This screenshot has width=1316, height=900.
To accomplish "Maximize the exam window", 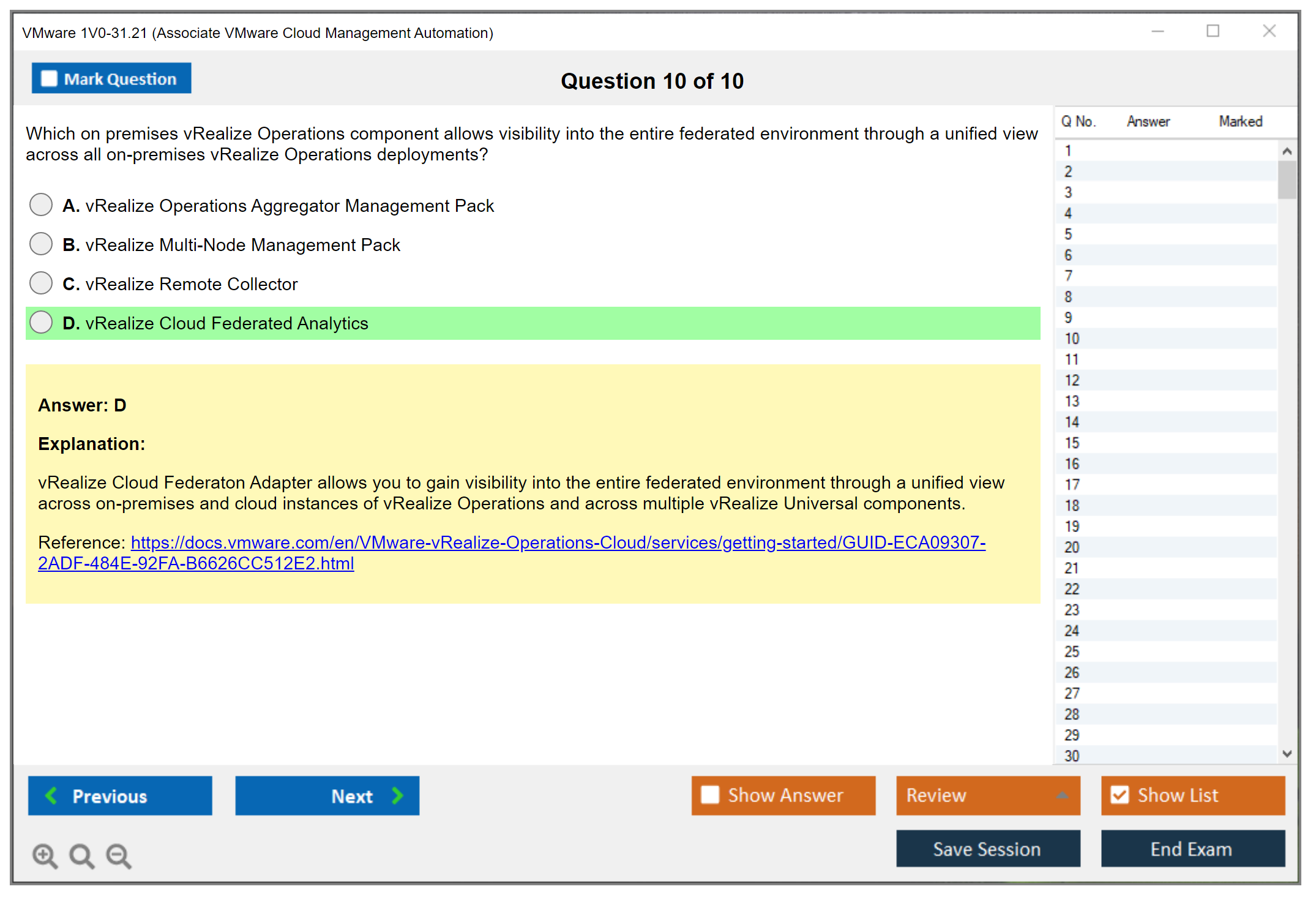I will pyautogui.click(x=1213, y=31).
